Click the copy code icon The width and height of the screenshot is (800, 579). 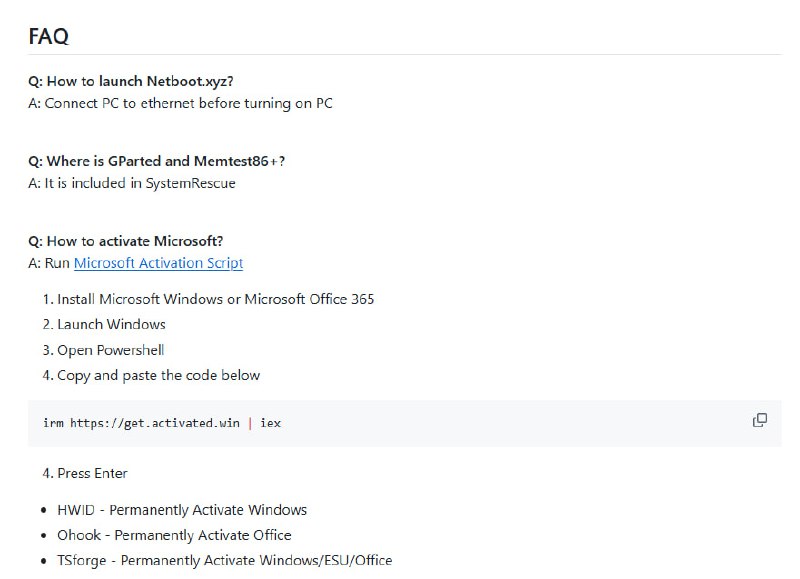pos(759,420)
